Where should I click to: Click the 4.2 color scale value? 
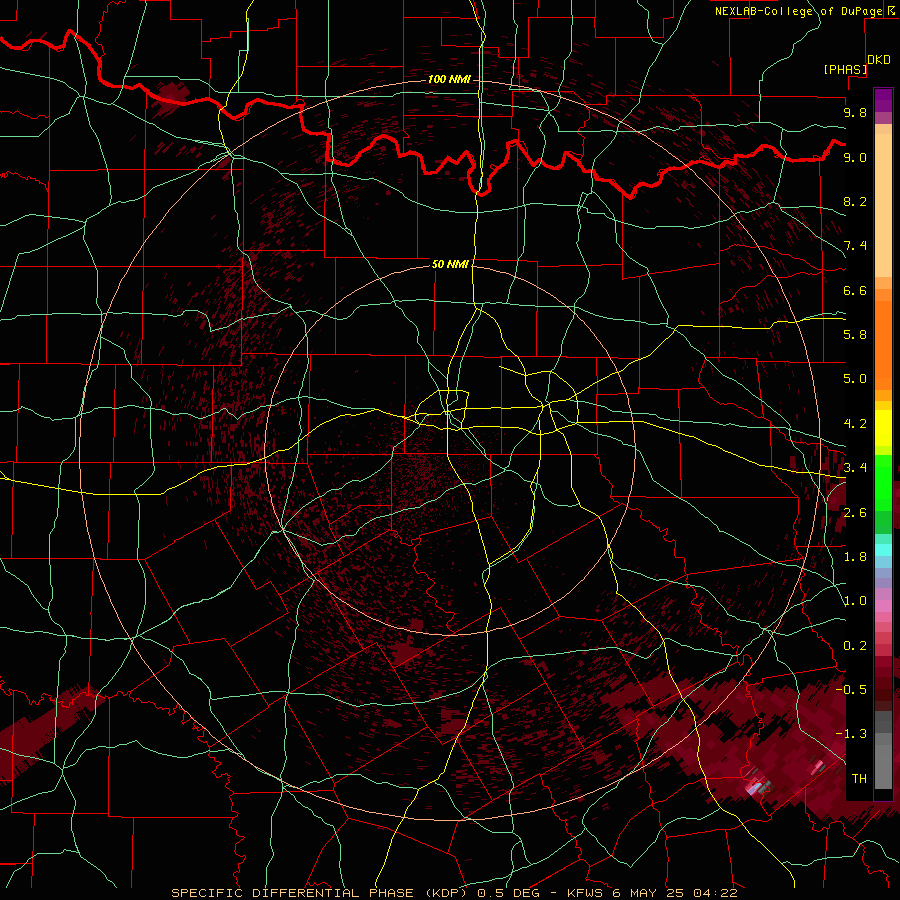855,424
